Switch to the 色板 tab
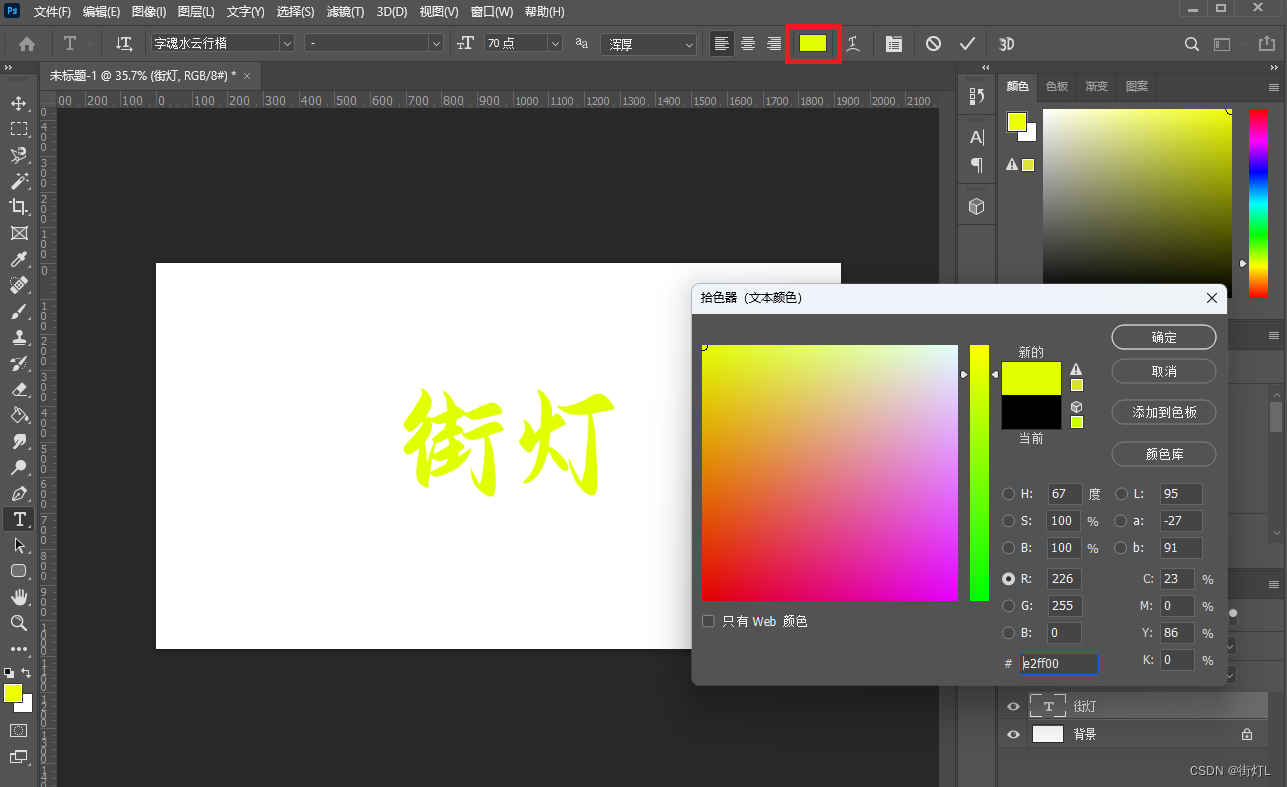The width and height of the screenshot is (1287, 787). (1057, 87)
